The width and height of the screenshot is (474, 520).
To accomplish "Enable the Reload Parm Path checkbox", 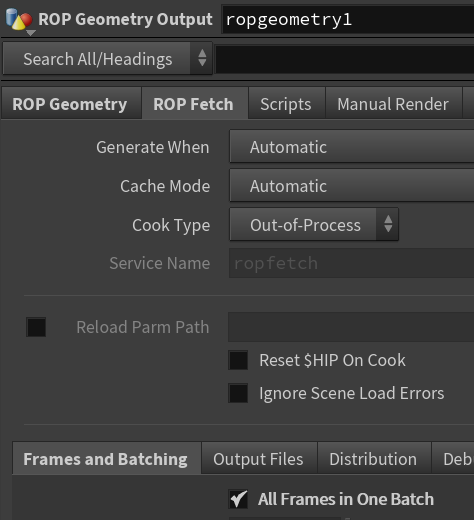I will 36,327.
